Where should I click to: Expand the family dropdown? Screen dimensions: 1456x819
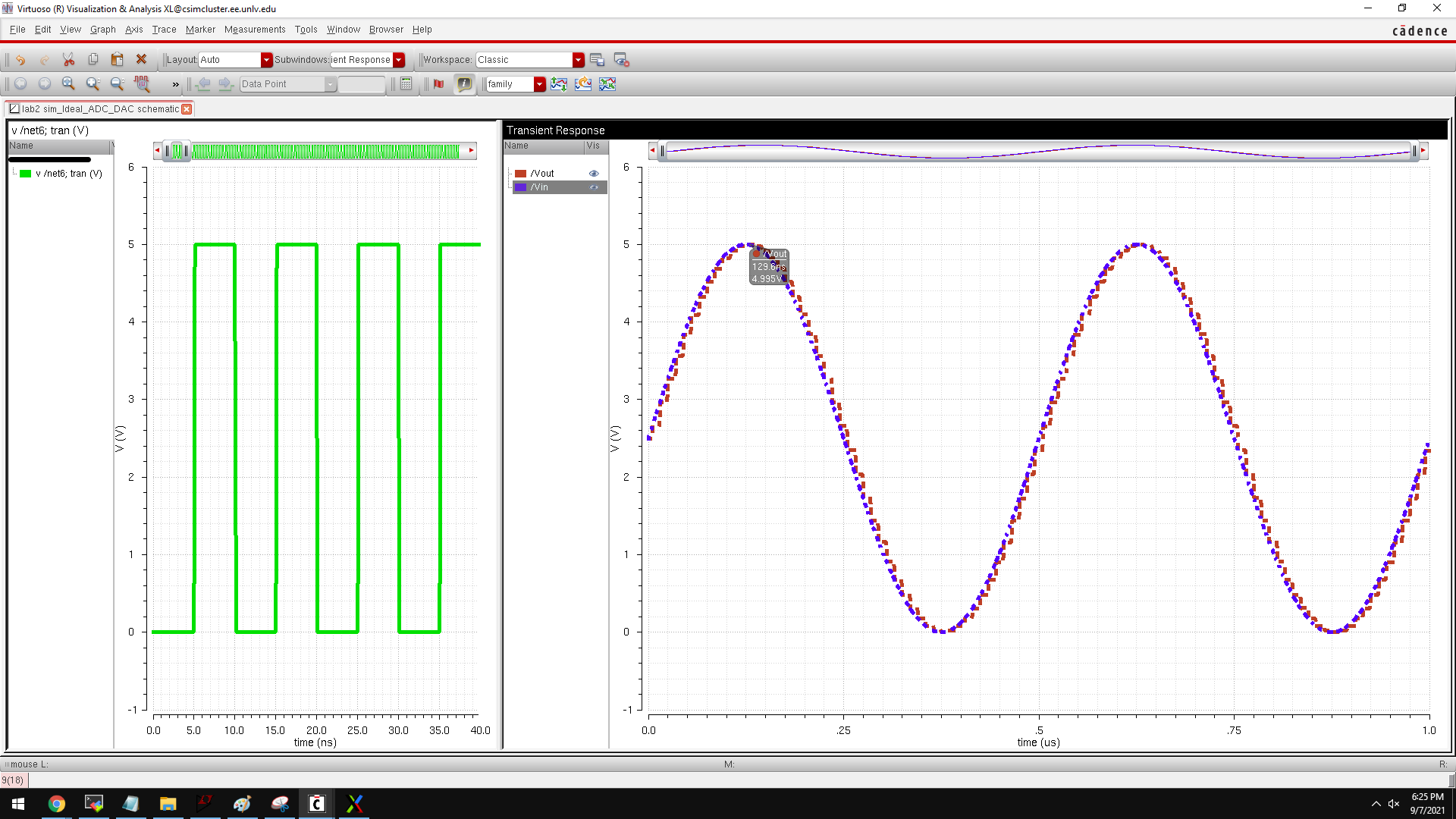tap(539, 84)
